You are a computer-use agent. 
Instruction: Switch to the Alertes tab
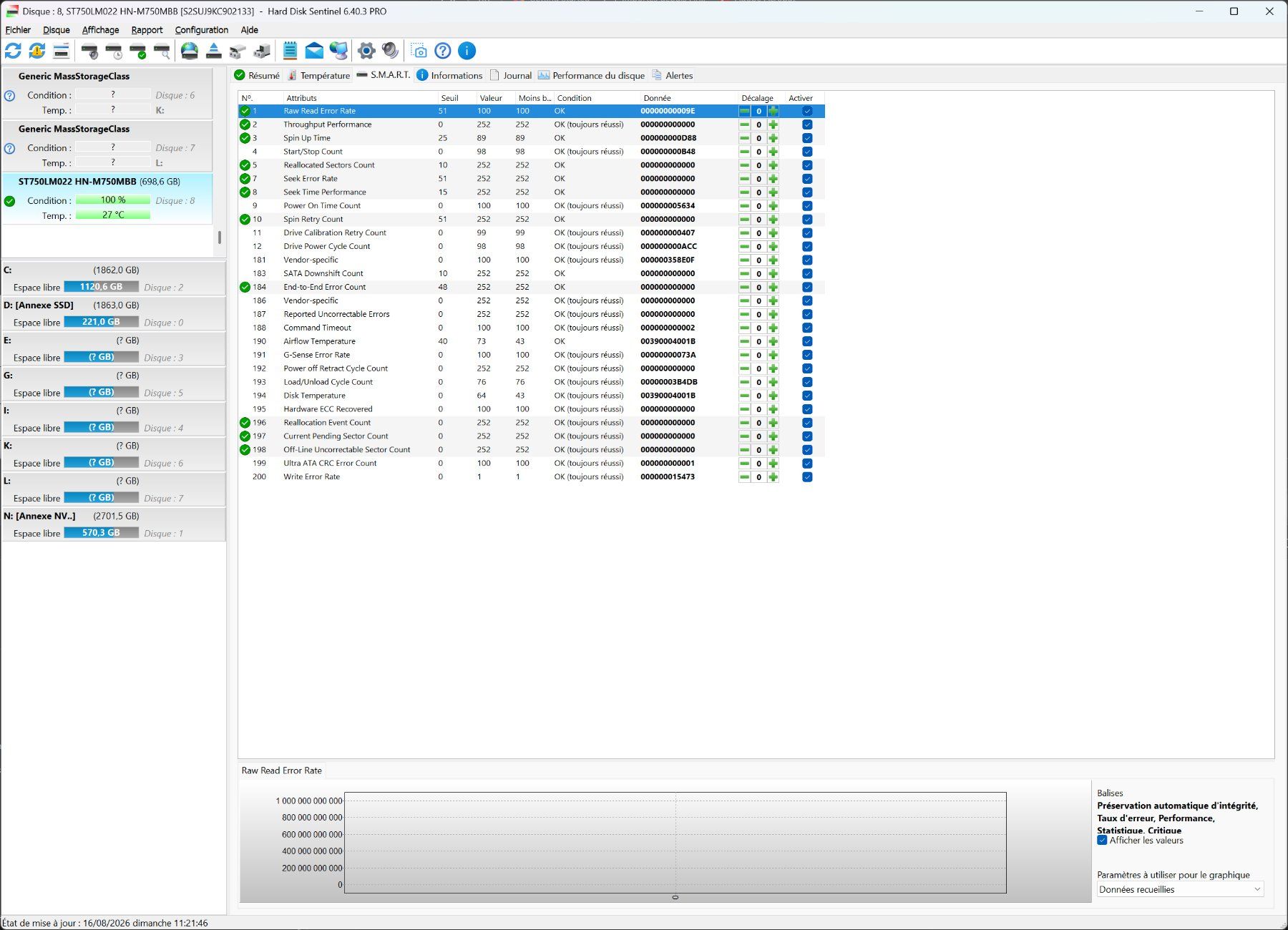(x=672, y=75)
